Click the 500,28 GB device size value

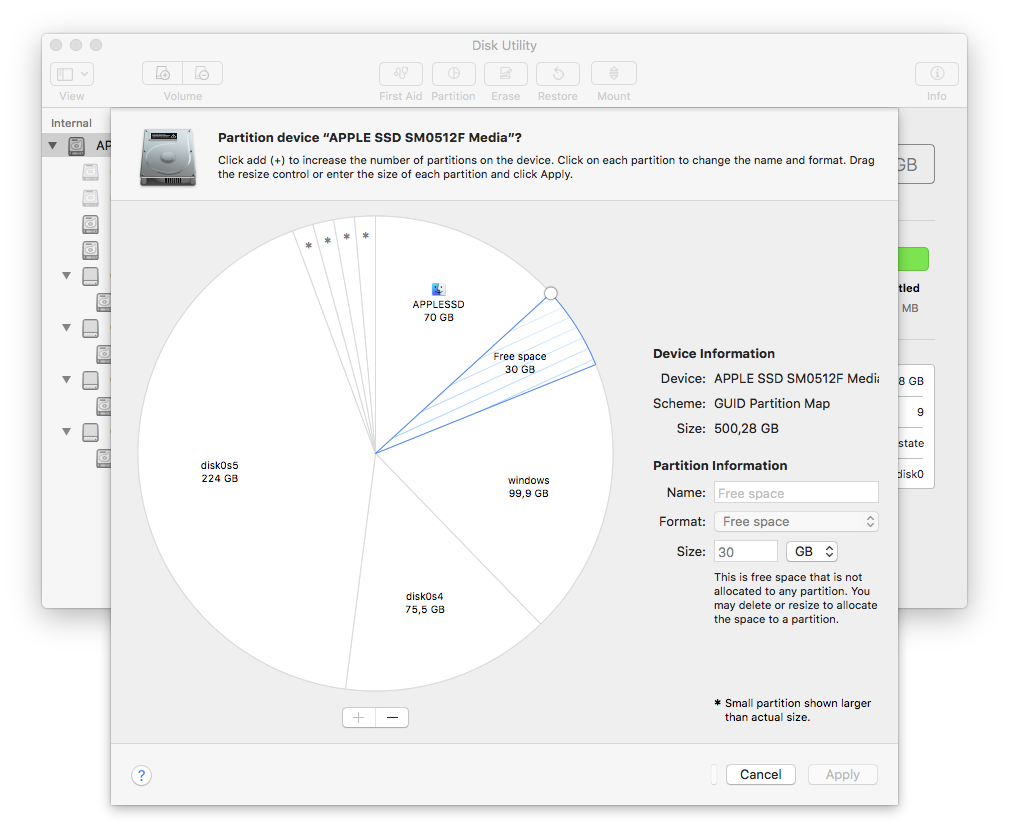click(746, 428)
